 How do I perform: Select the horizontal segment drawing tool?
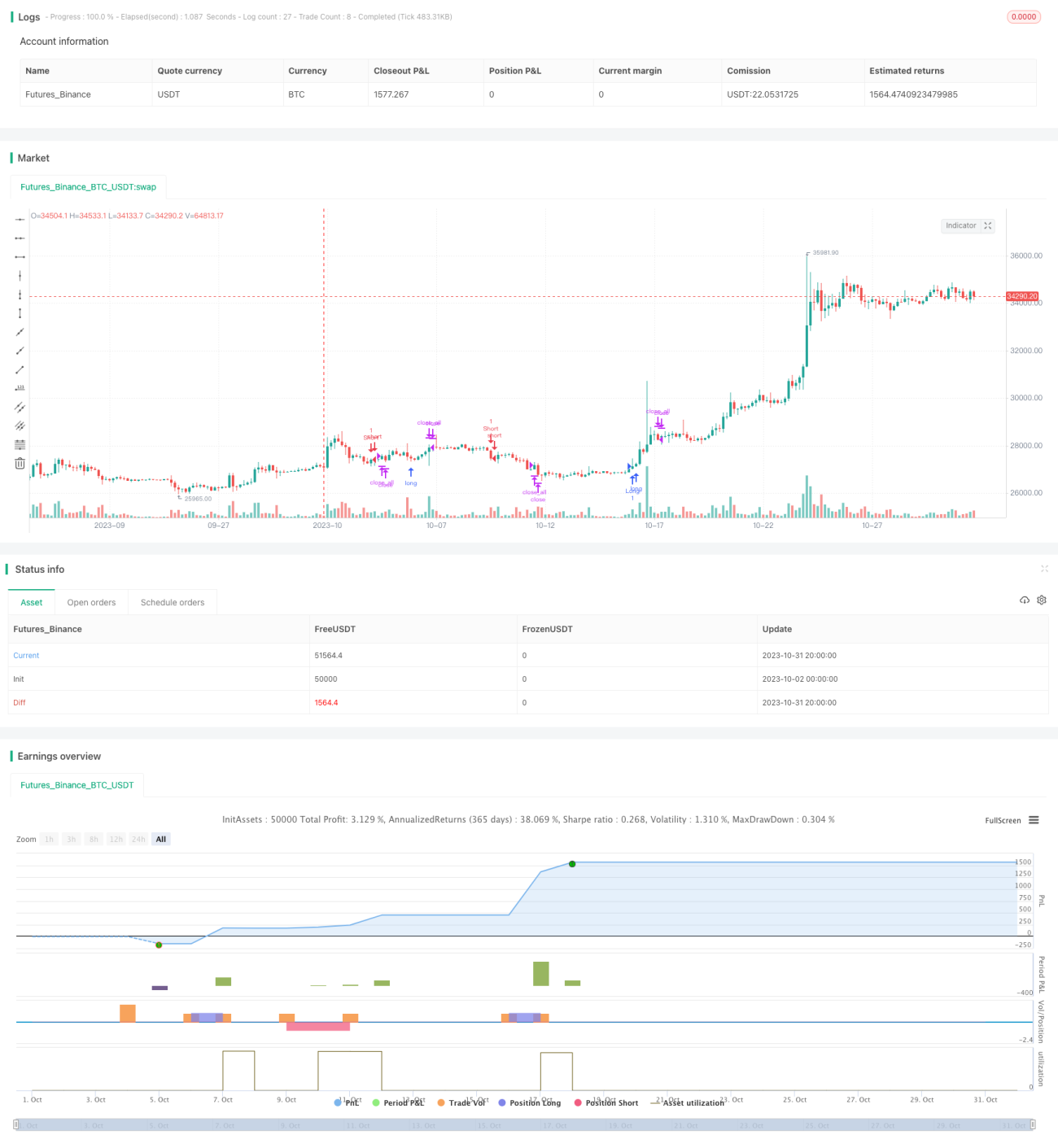coord(20,256)
